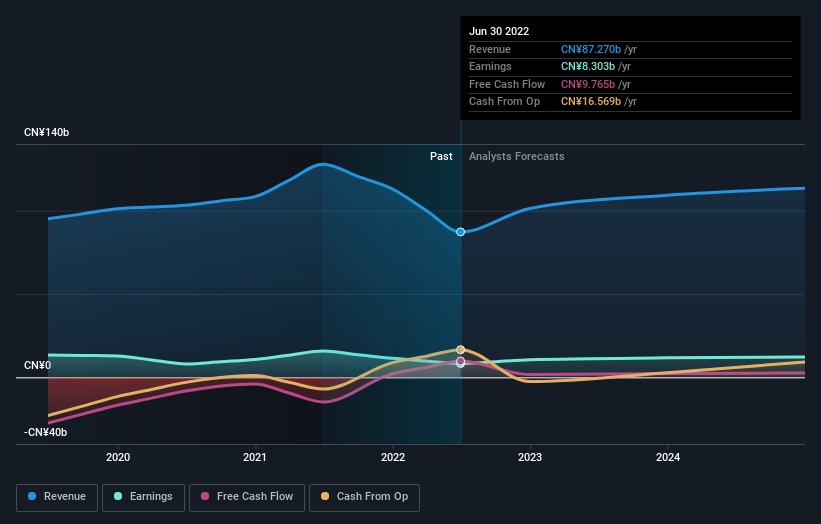821x524 pixels.
Task: Toggle the Cash From Op legend button
Action: (x=364, y=497)
